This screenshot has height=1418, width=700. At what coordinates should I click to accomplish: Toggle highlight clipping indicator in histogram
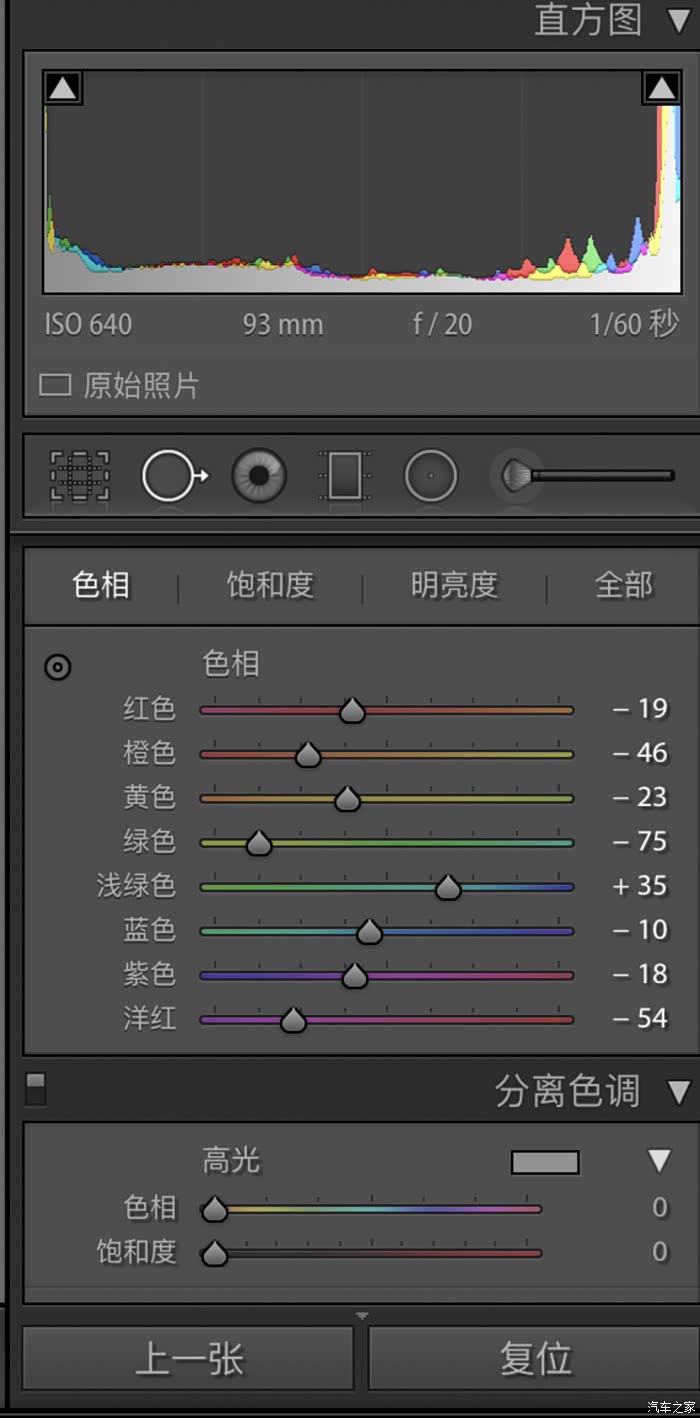661,88
